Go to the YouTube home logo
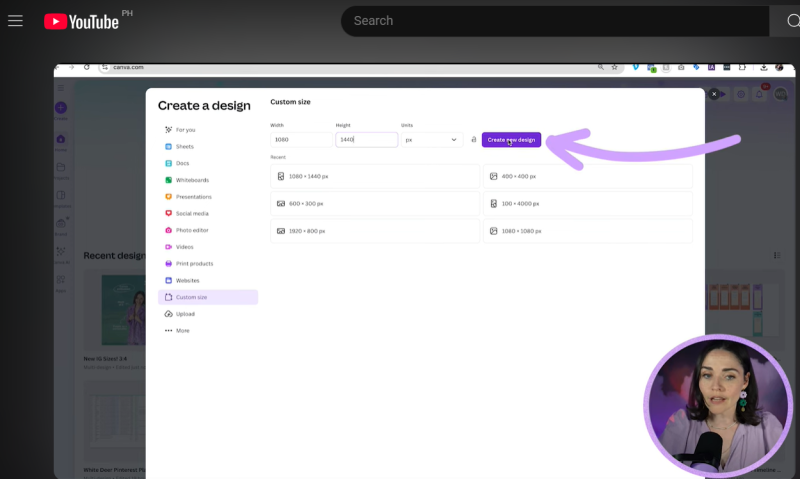This screenshot has height=479, width=800. pyautogui.click(x=81, y=21)
